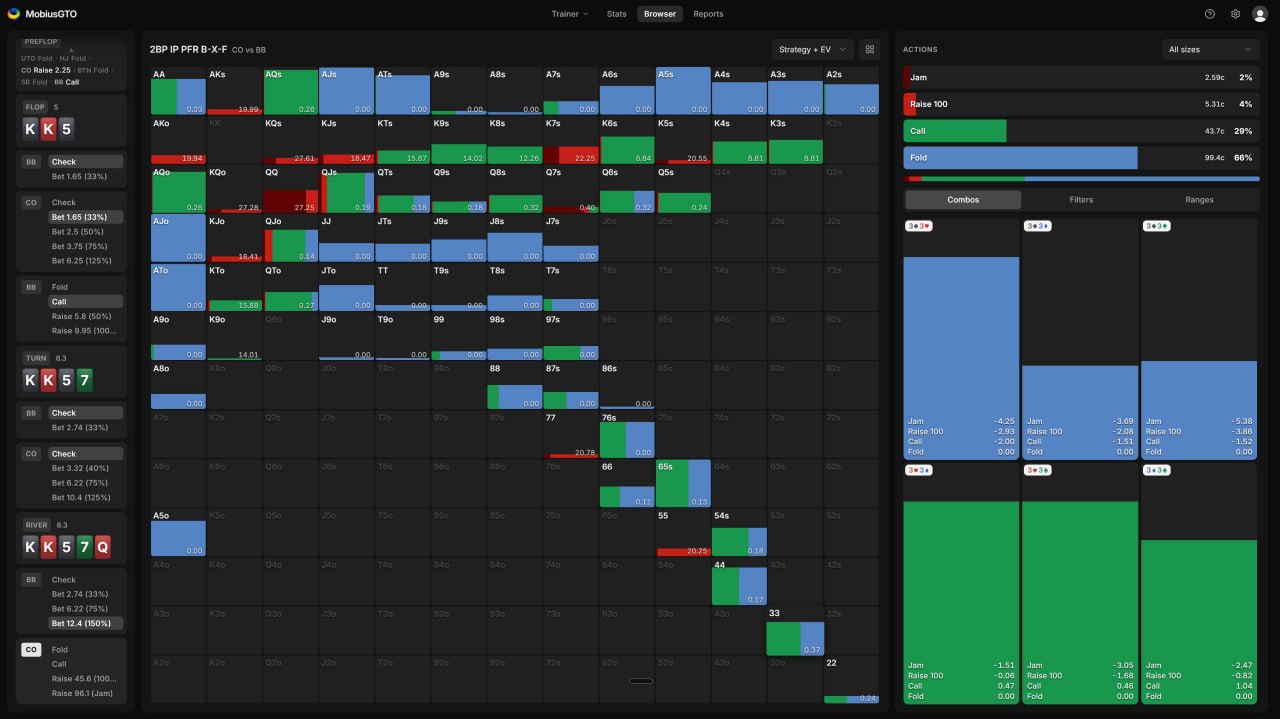Viewport: 1280px width, 719px height.
Task: Click the green 7 turn card
Action: coord(84,380)
